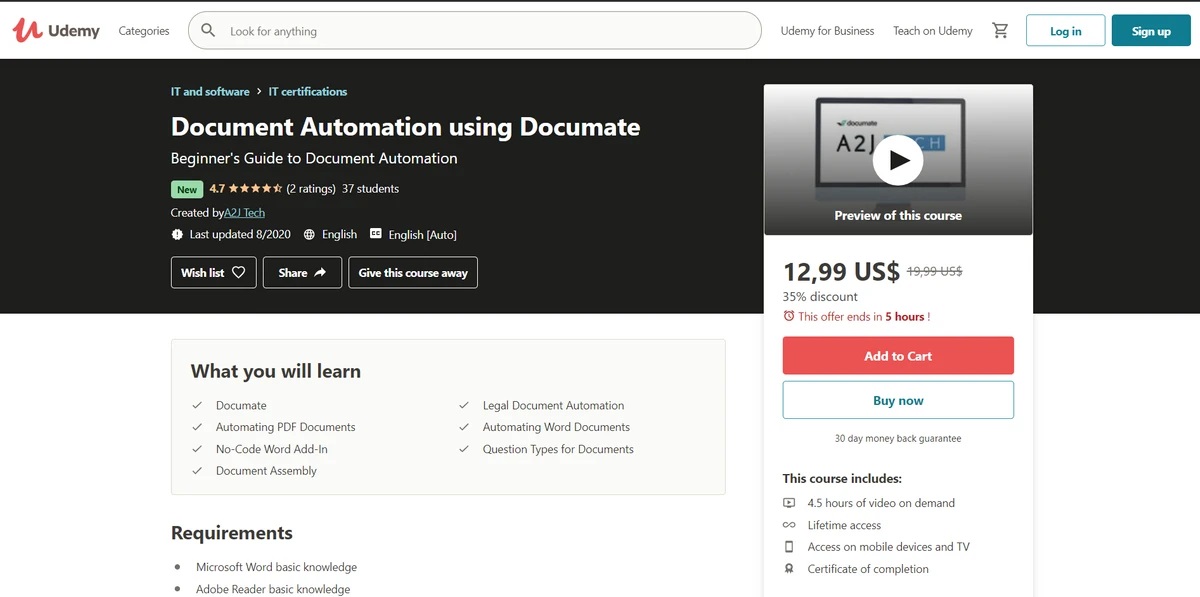Click the Share arrow icon

(x=320, y=273)
